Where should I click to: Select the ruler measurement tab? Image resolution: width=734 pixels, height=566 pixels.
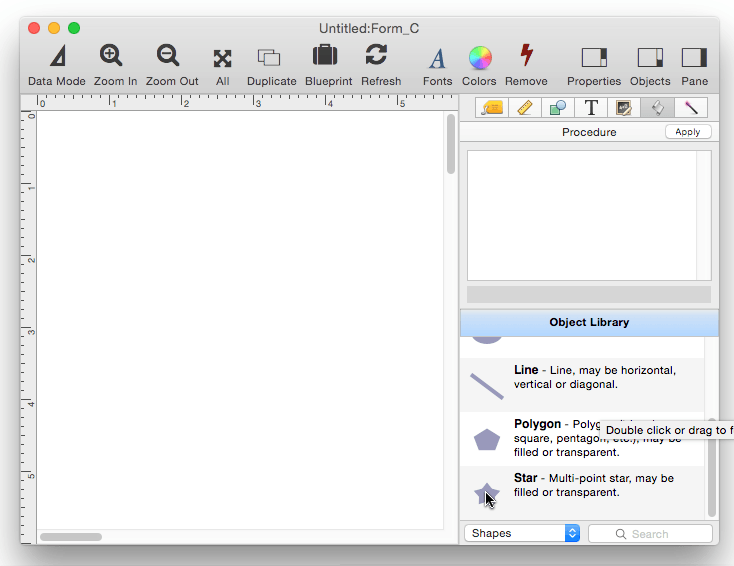(525, 108)
